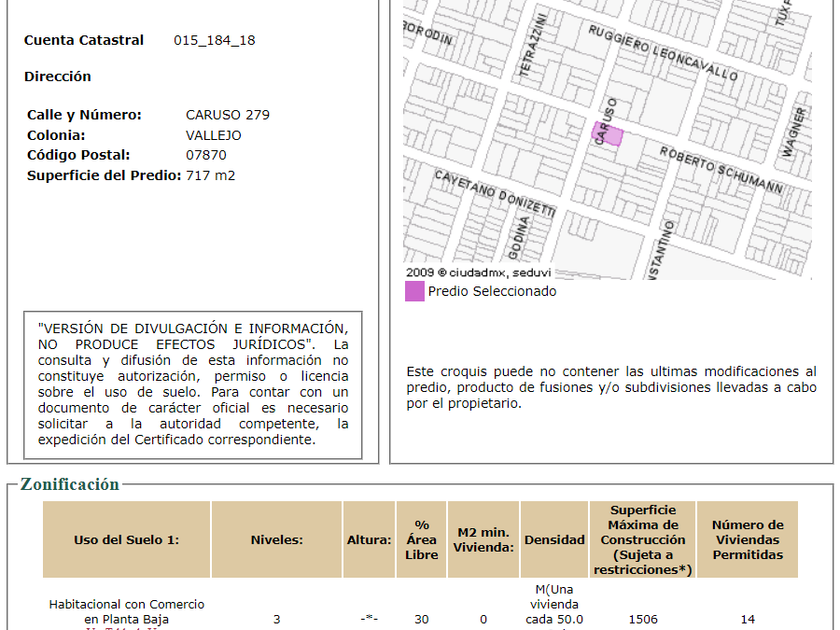840x630 pixels.
Task: Click the TETRAZZINI street label on map
Action: click(534, 45)
